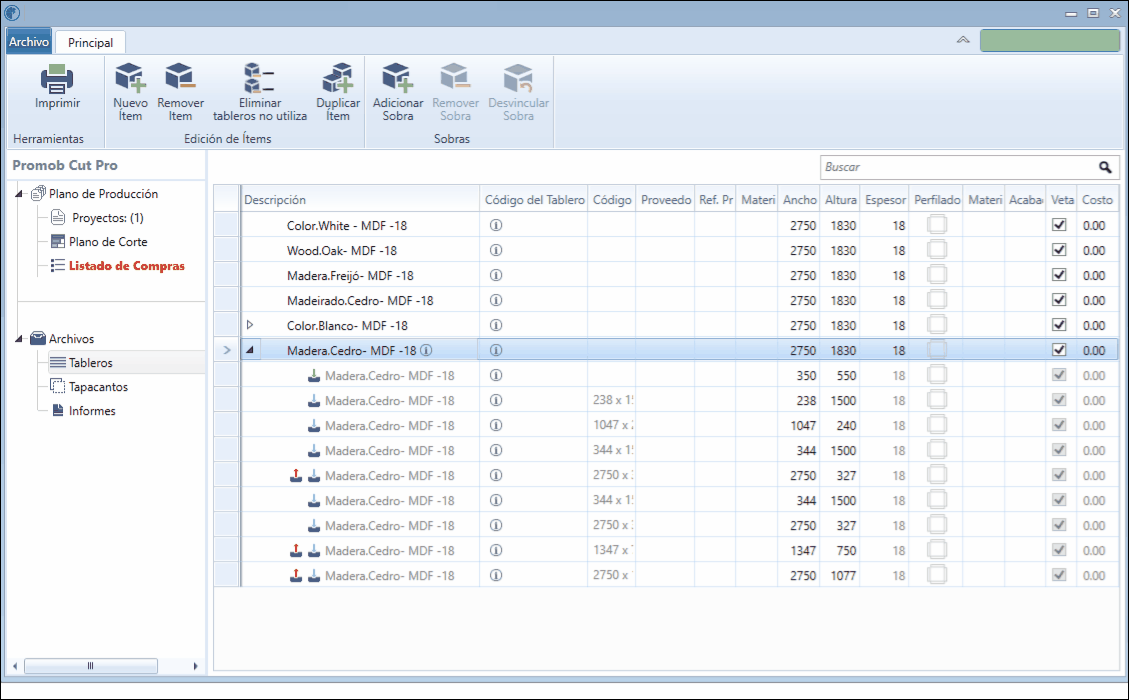Click the scrap icon in 238 x 1500 row
1129x700 pixels.
pos(314,400)
